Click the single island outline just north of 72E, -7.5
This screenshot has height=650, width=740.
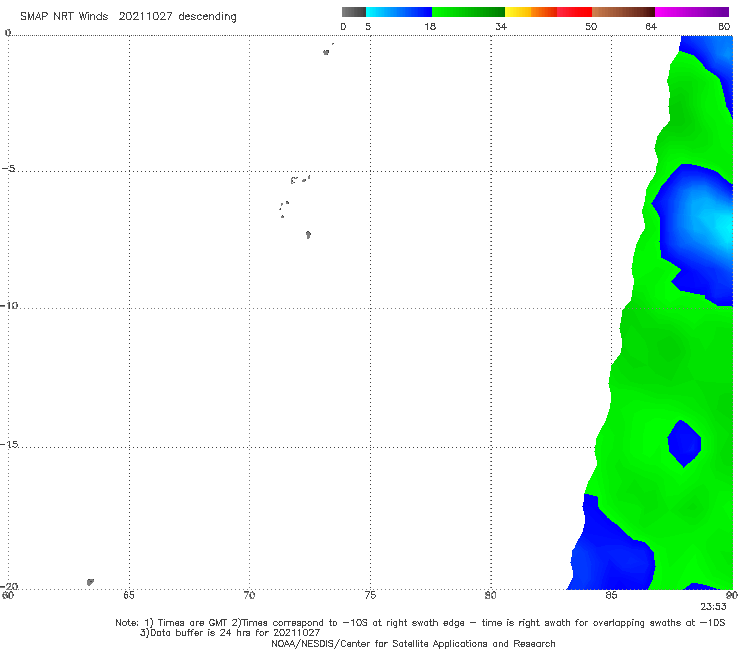pos(308,235)
